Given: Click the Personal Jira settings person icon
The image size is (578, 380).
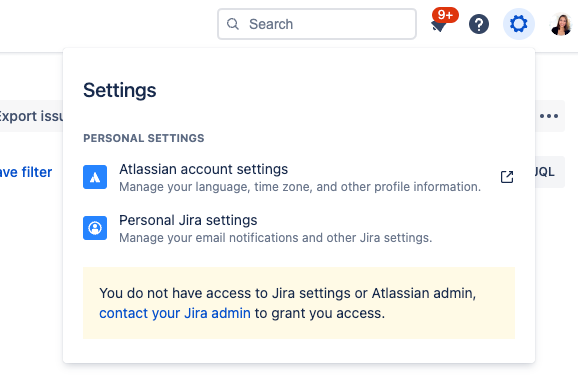Looking at the screenshot, I should (95, 228).
